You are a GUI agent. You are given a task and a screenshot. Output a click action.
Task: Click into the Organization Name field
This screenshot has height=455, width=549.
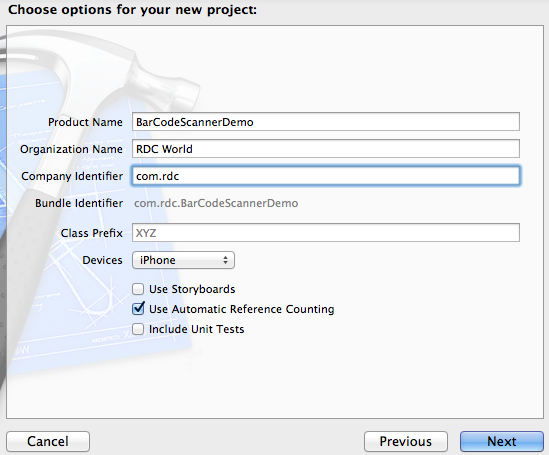click(x=326, y=149)
